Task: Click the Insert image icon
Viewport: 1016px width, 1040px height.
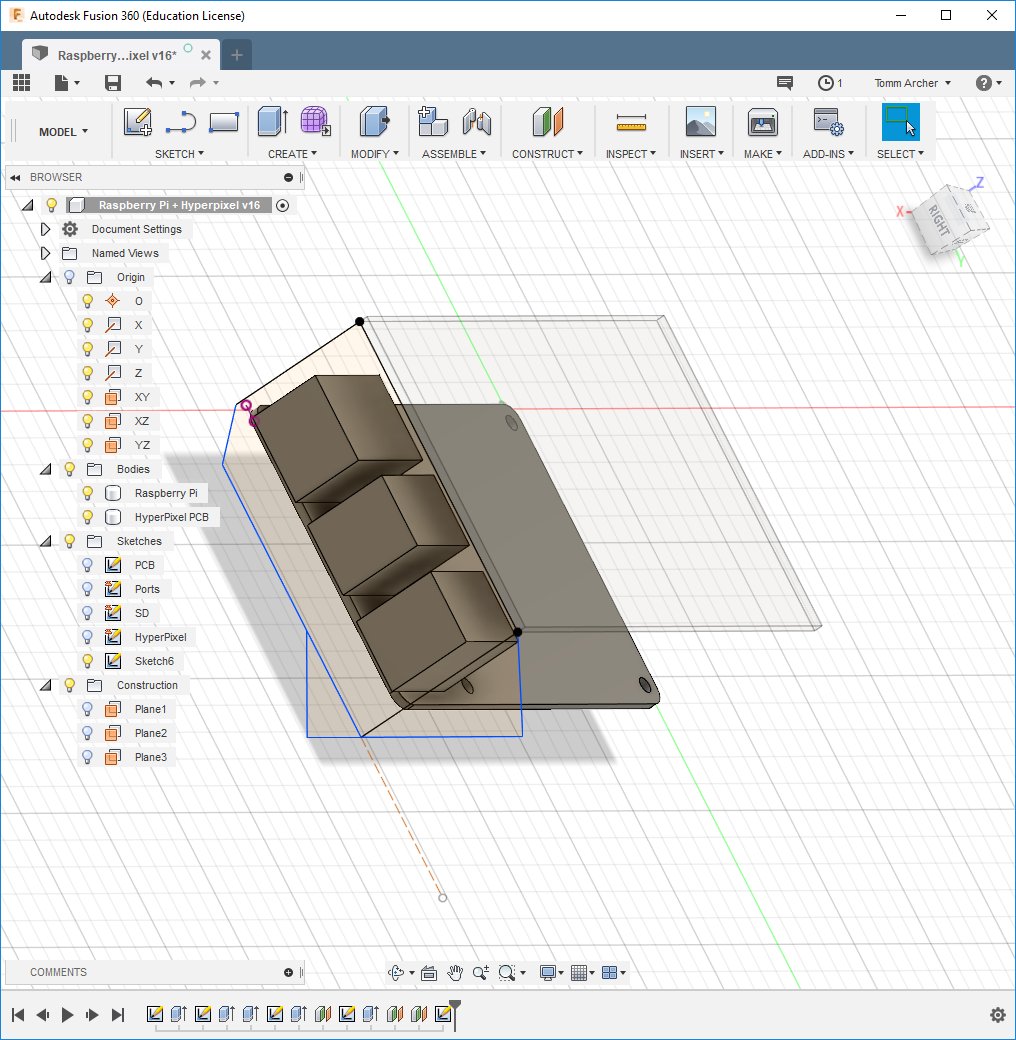Action: [x=701, y=121]
